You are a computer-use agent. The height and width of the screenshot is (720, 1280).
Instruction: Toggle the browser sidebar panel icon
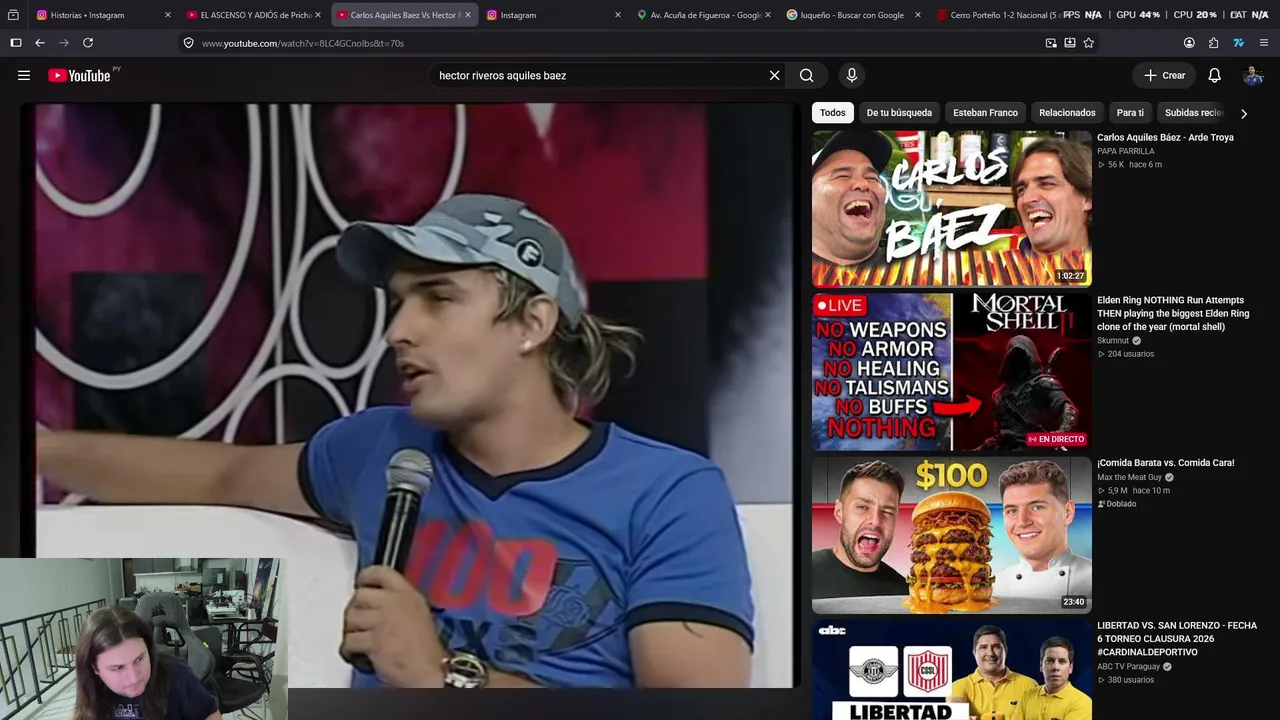click(16, 43)
